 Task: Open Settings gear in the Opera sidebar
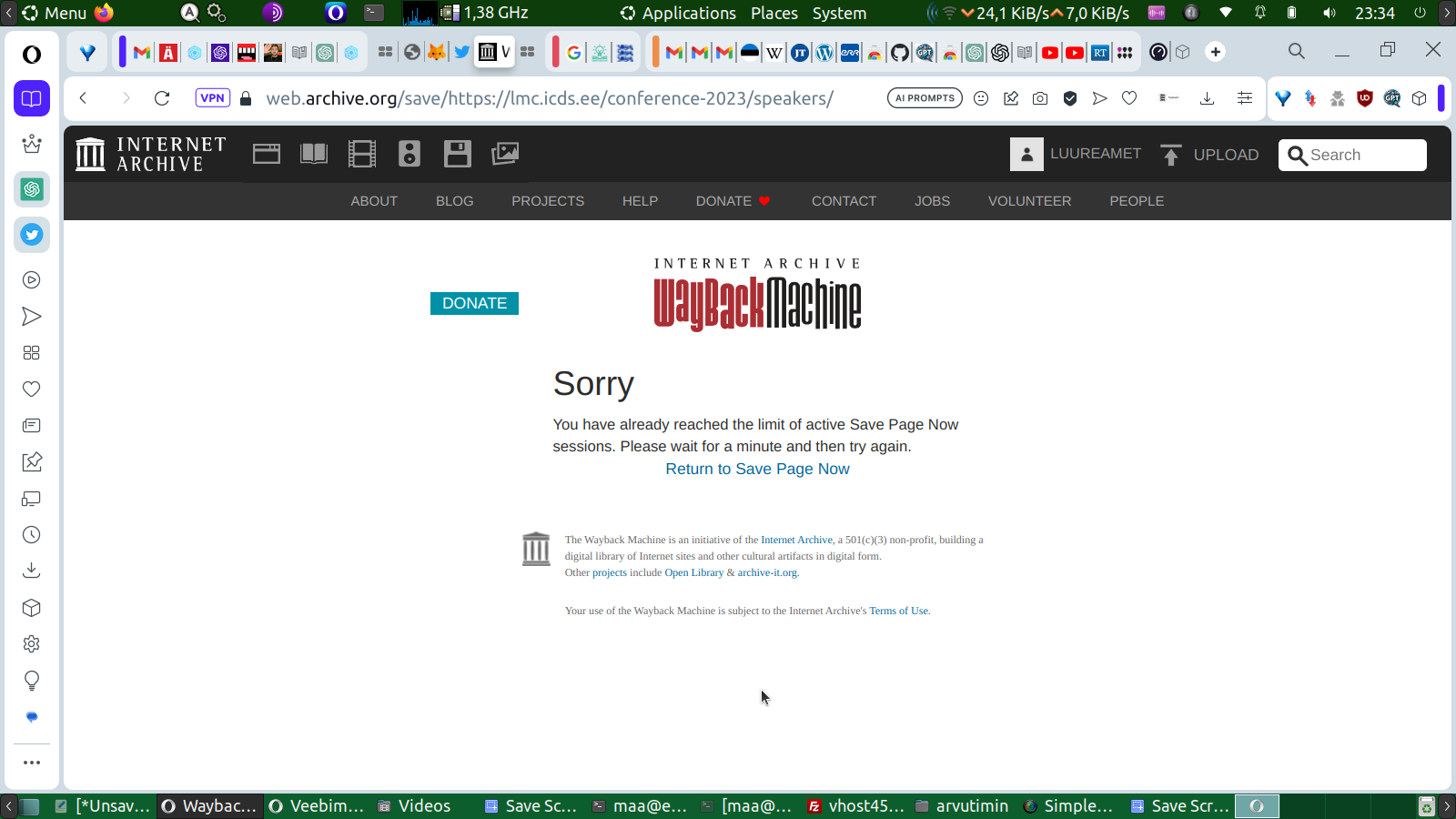pos(32,644)
